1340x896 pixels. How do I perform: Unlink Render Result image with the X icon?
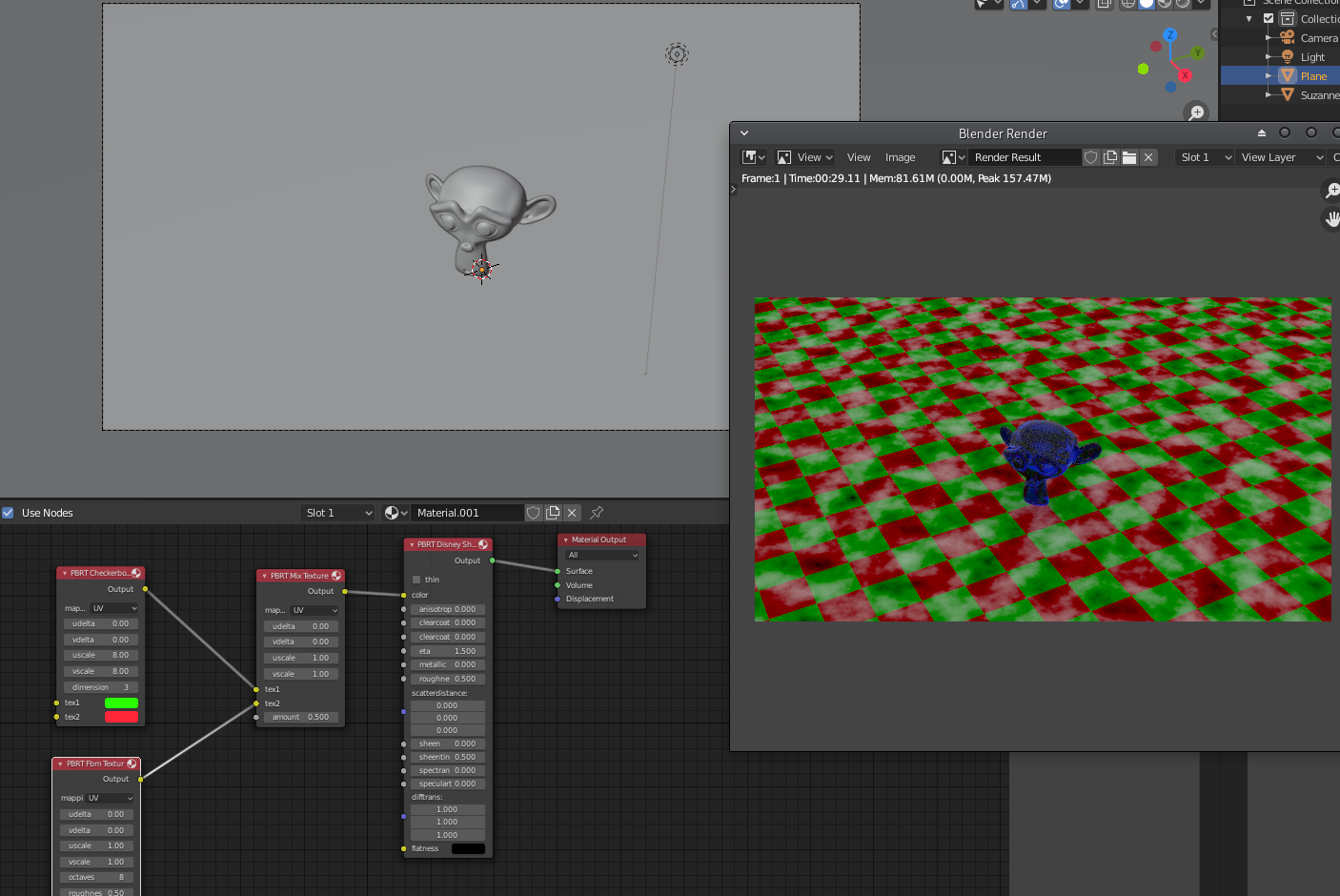coord(1148,157)
